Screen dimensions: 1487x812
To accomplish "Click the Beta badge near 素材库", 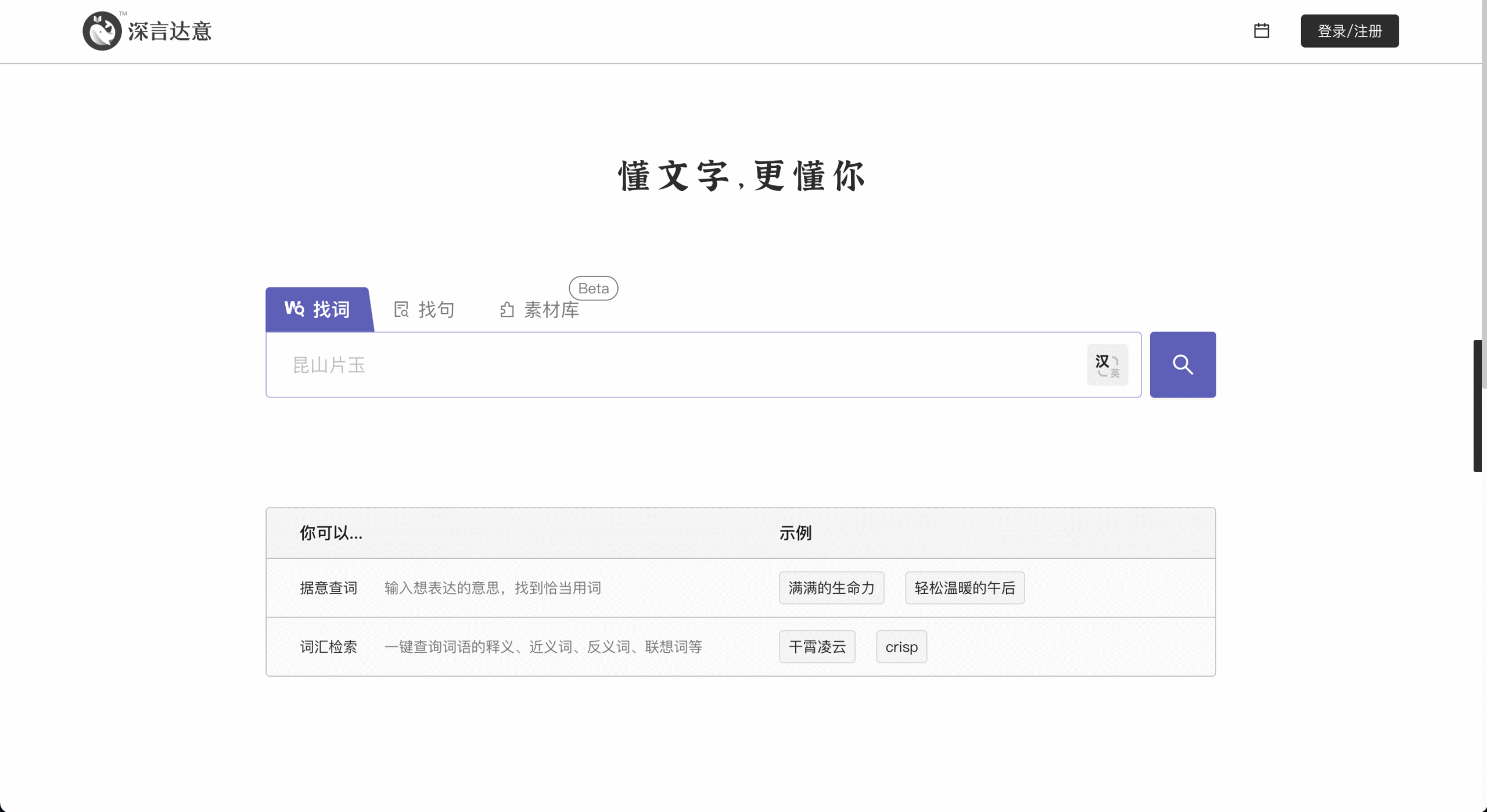I will pos(592,288).
